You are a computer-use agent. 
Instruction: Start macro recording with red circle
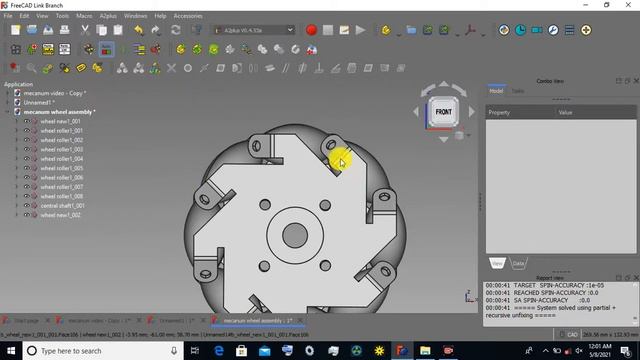point(311,30)
